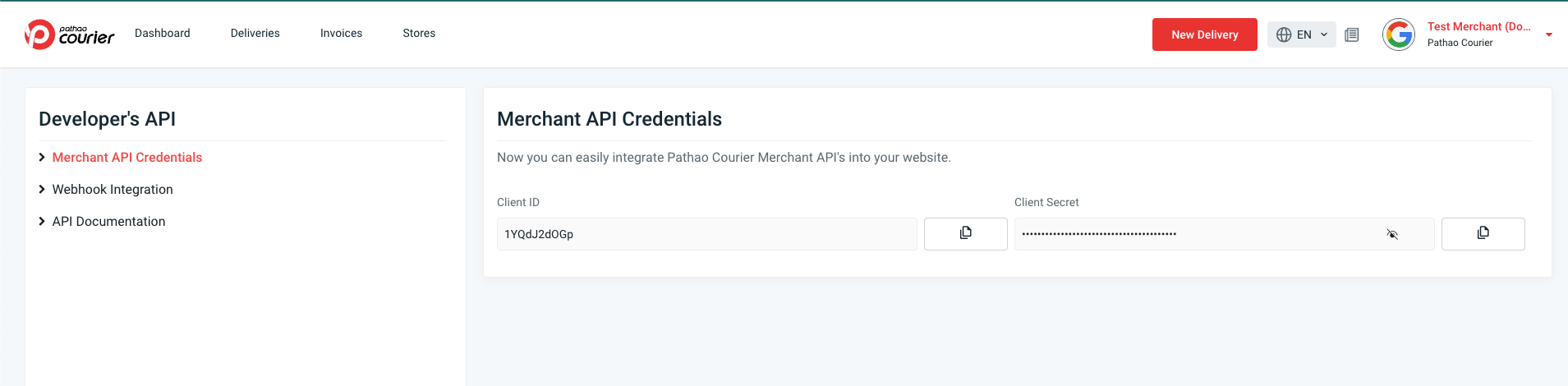Click the Client ID field

click(706, 234)
